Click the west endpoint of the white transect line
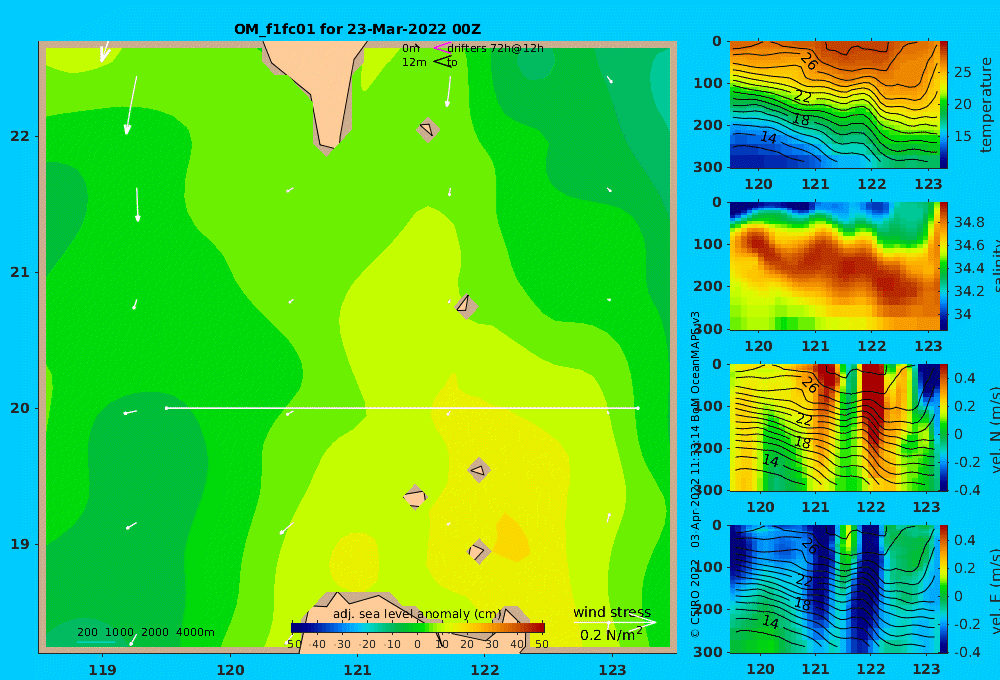The width and height of the screenshot is (1000, 680). point(166,408)
